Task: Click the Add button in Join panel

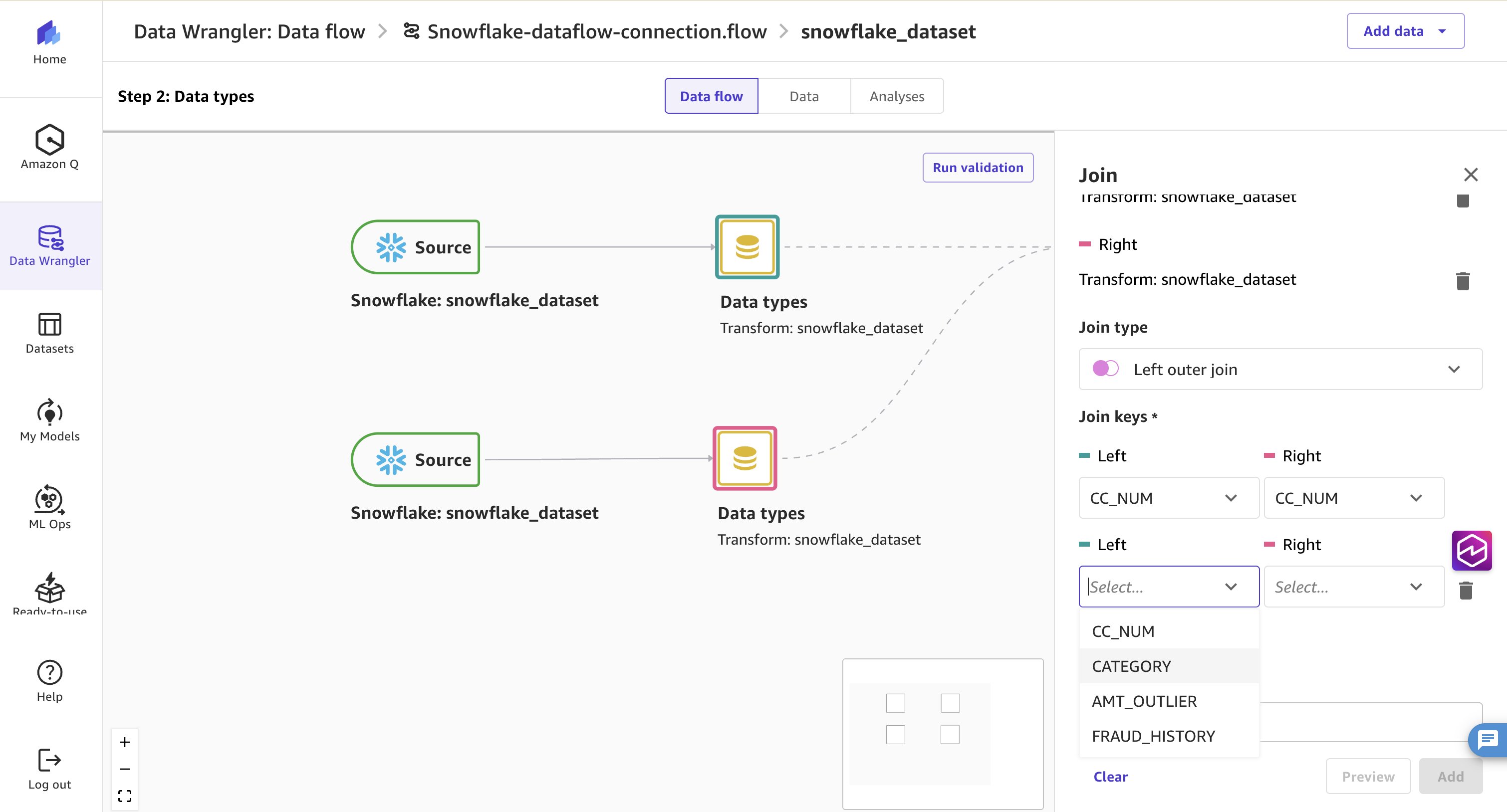Action: [x=1450, y=777]
